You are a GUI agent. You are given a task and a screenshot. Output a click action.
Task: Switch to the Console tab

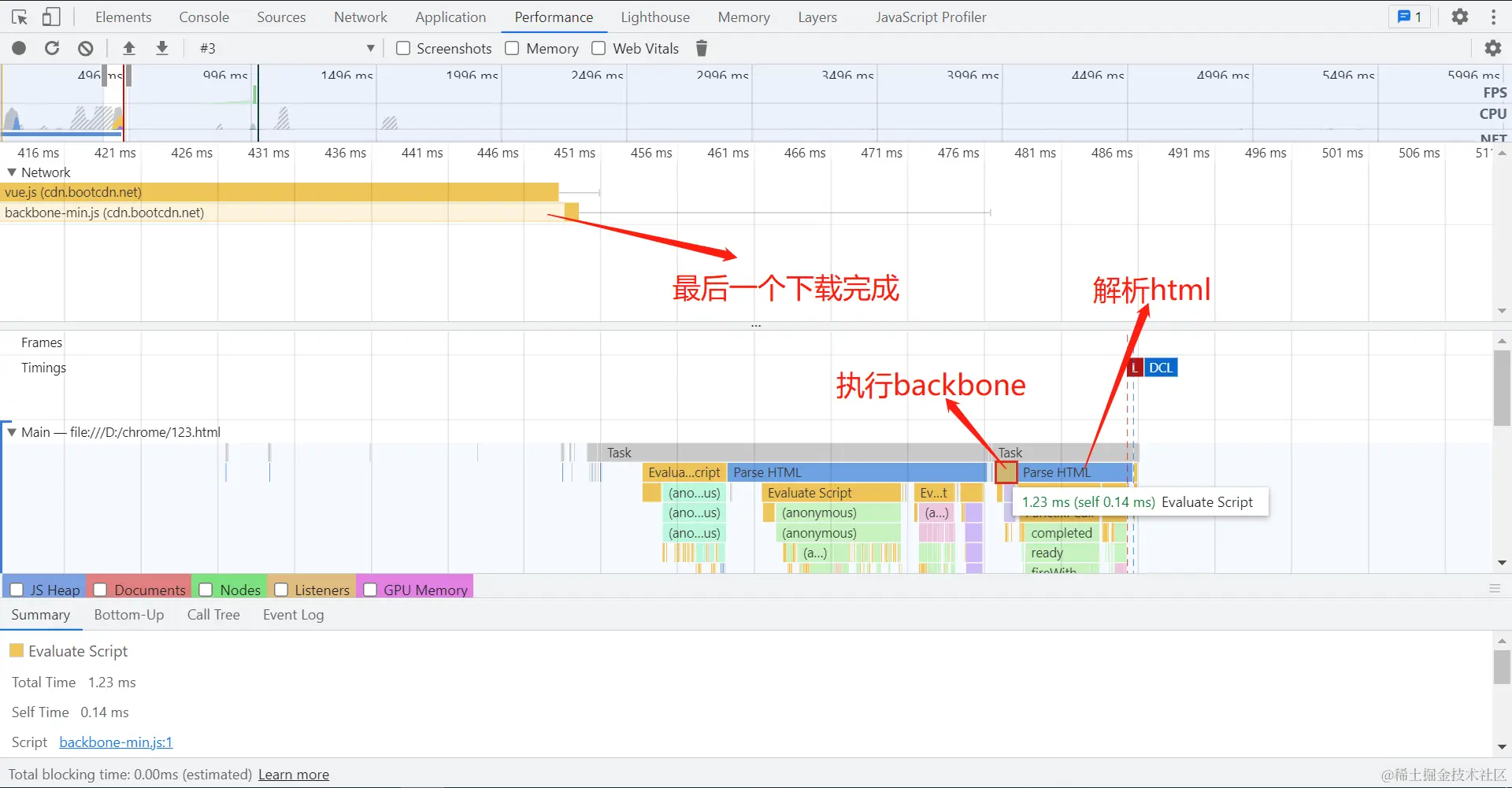(x=204, y=17)
